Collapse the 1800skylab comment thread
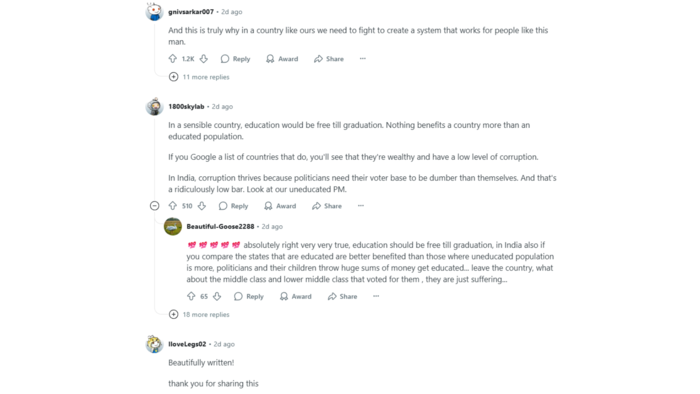700x394 pixels. coord(154,206)
